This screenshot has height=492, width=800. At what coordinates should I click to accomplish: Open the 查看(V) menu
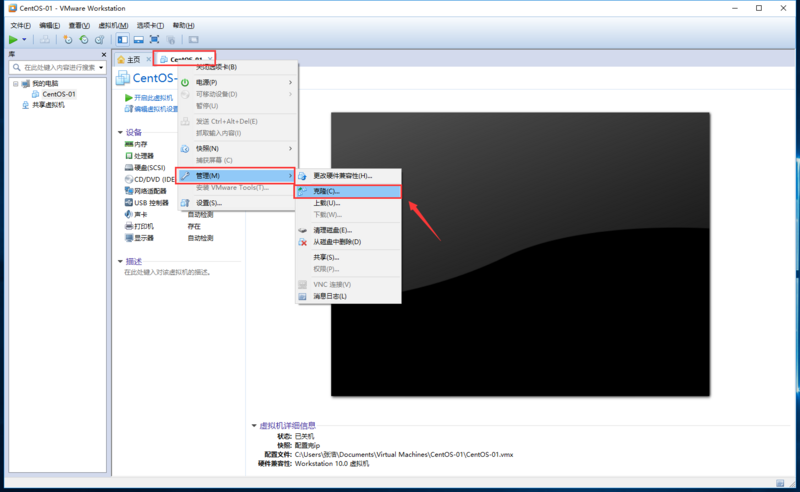79,25
